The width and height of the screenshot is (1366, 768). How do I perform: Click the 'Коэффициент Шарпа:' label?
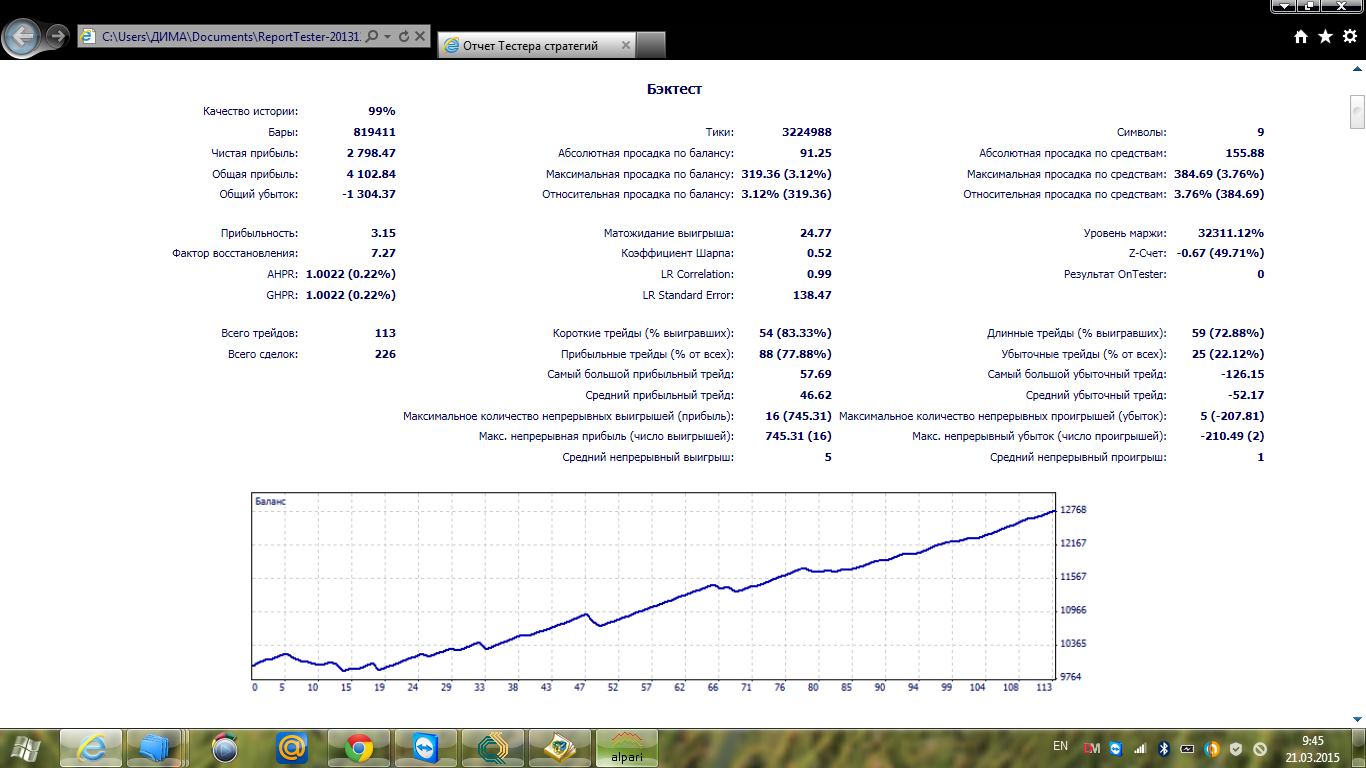tap(677, 253)
